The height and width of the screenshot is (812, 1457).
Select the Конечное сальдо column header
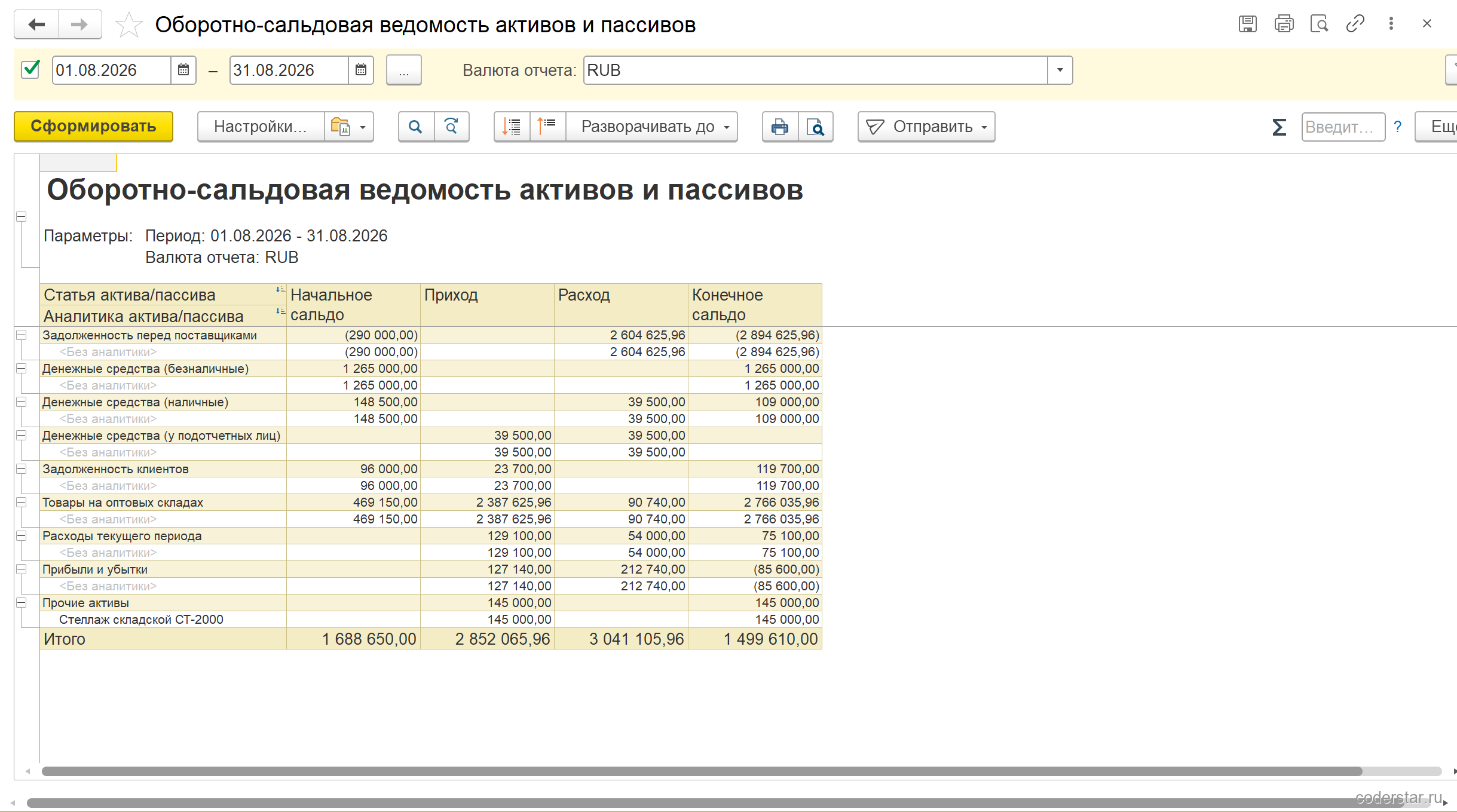click(755, 305)
